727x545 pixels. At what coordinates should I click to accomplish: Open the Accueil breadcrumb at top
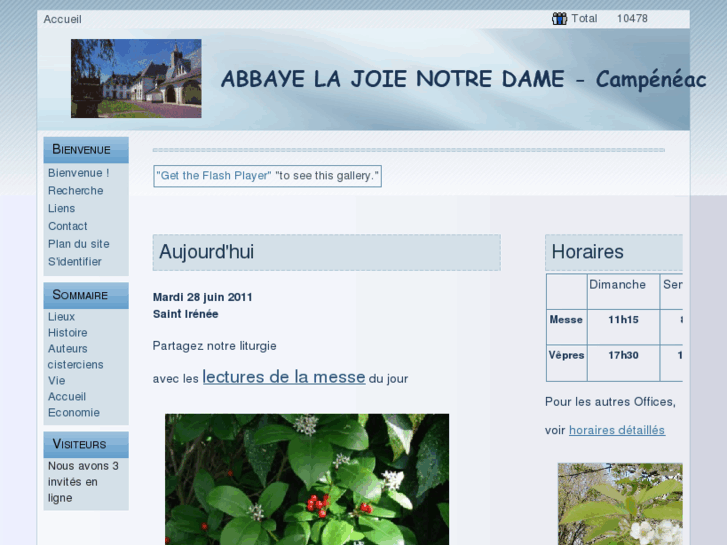pos(63,19)
